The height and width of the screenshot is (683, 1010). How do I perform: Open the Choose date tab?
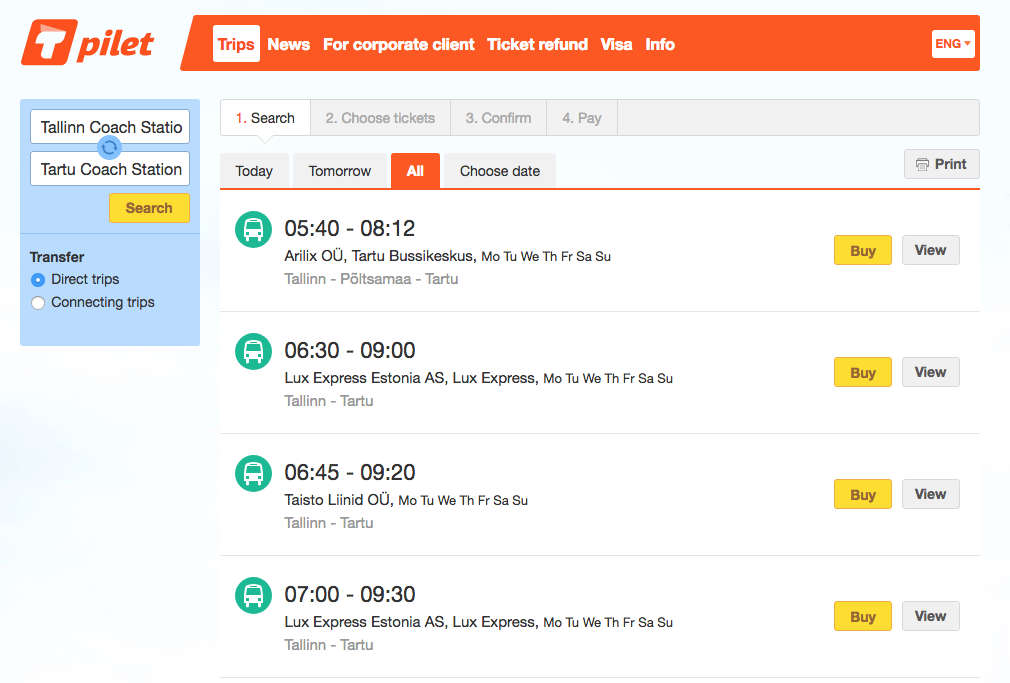point(500,171)
